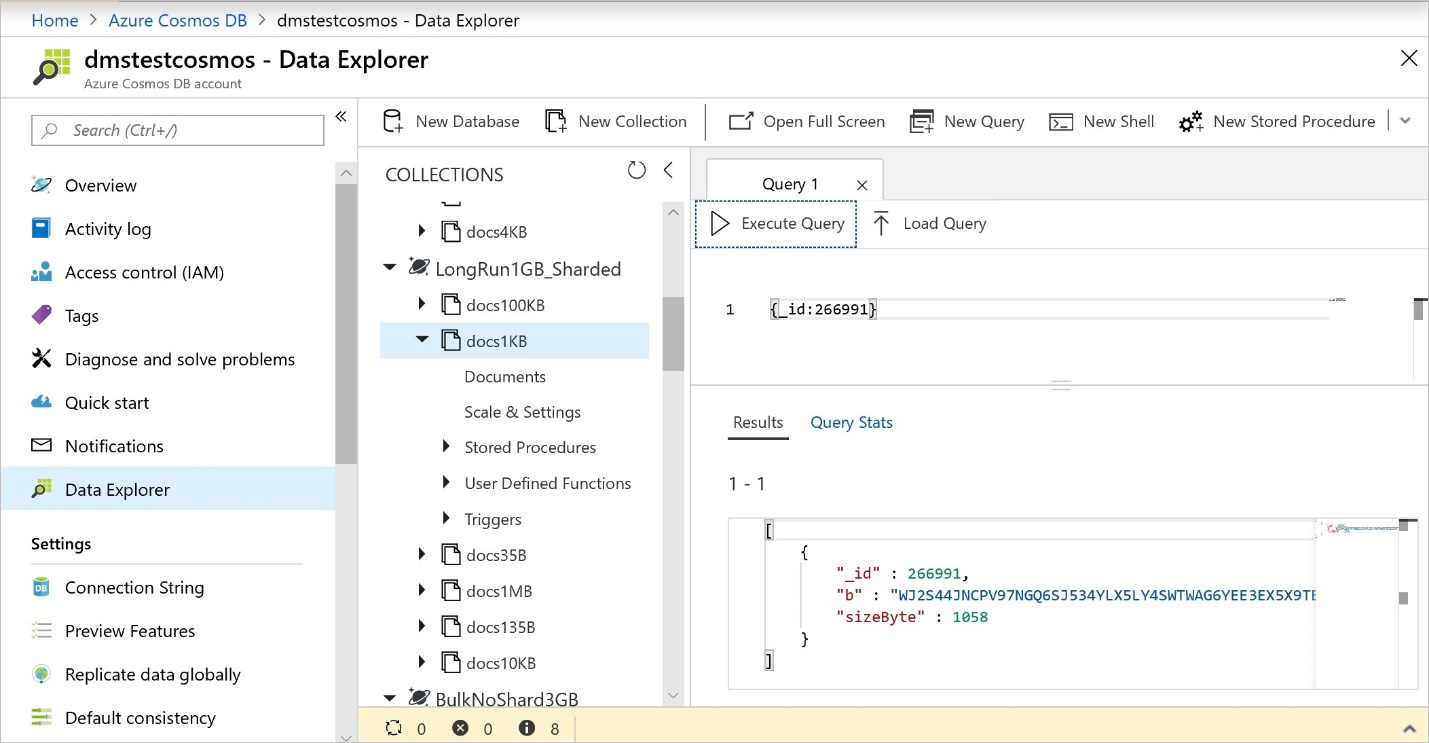Image resolution: width=1429 pixels, height=743 pixels.
Task: Click the Data Explorer sidebar icon
Action: click(41, 489)
